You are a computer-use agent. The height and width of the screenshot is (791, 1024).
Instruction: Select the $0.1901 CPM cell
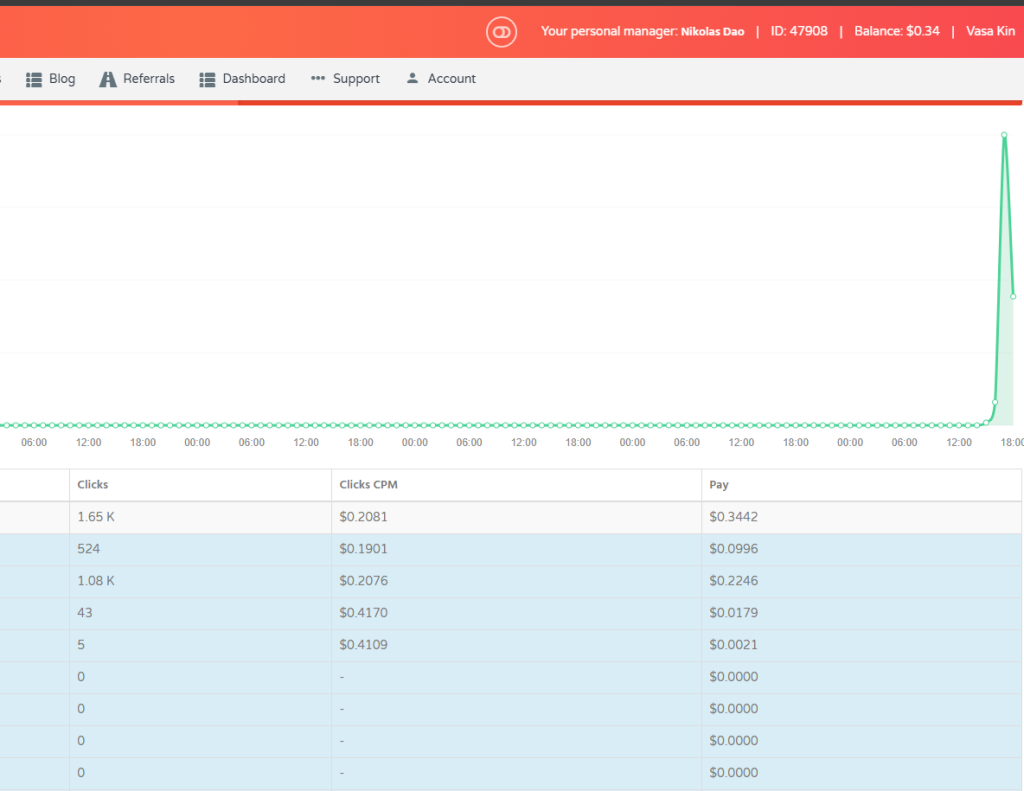point(517,549)
